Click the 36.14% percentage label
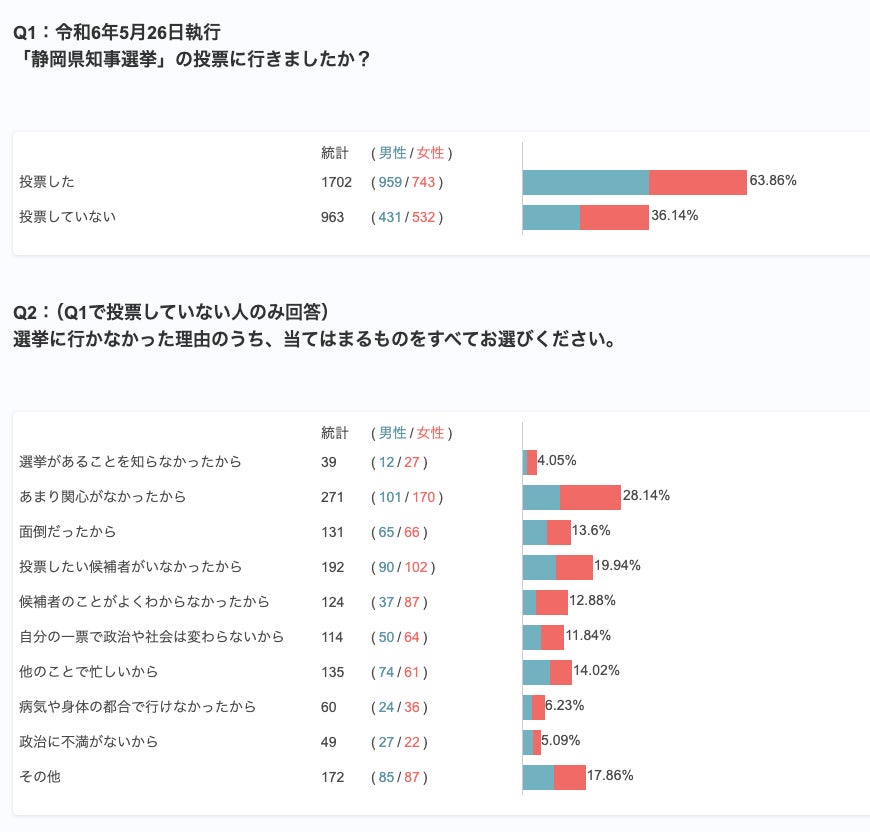Viewport: 870px width, 832px height. pos(674,215)
